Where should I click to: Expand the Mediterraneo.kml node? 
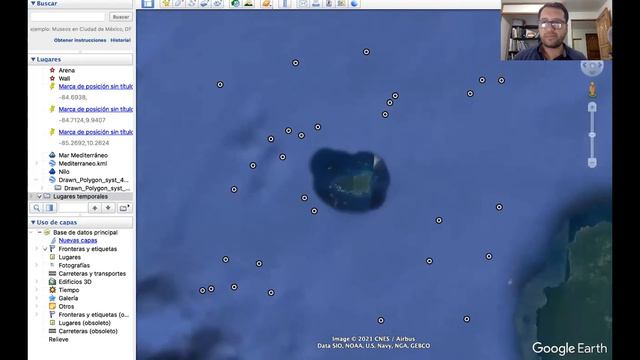(x=37, y=163)
